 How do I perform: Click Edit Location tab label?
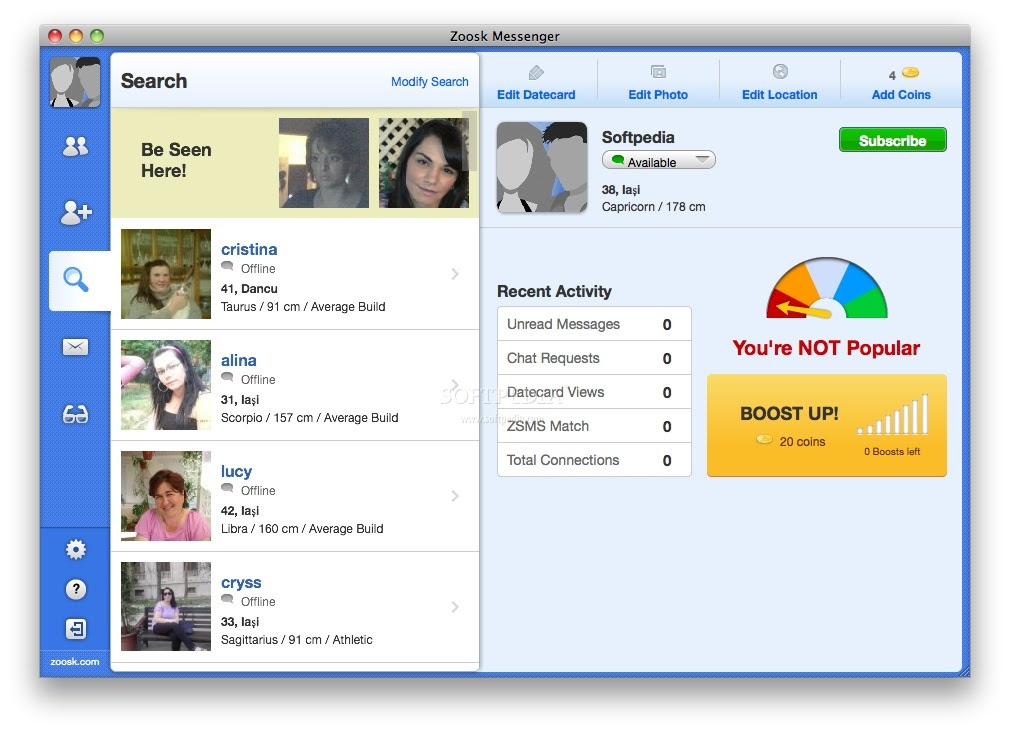pyautogui.click(x=779, y=95)
